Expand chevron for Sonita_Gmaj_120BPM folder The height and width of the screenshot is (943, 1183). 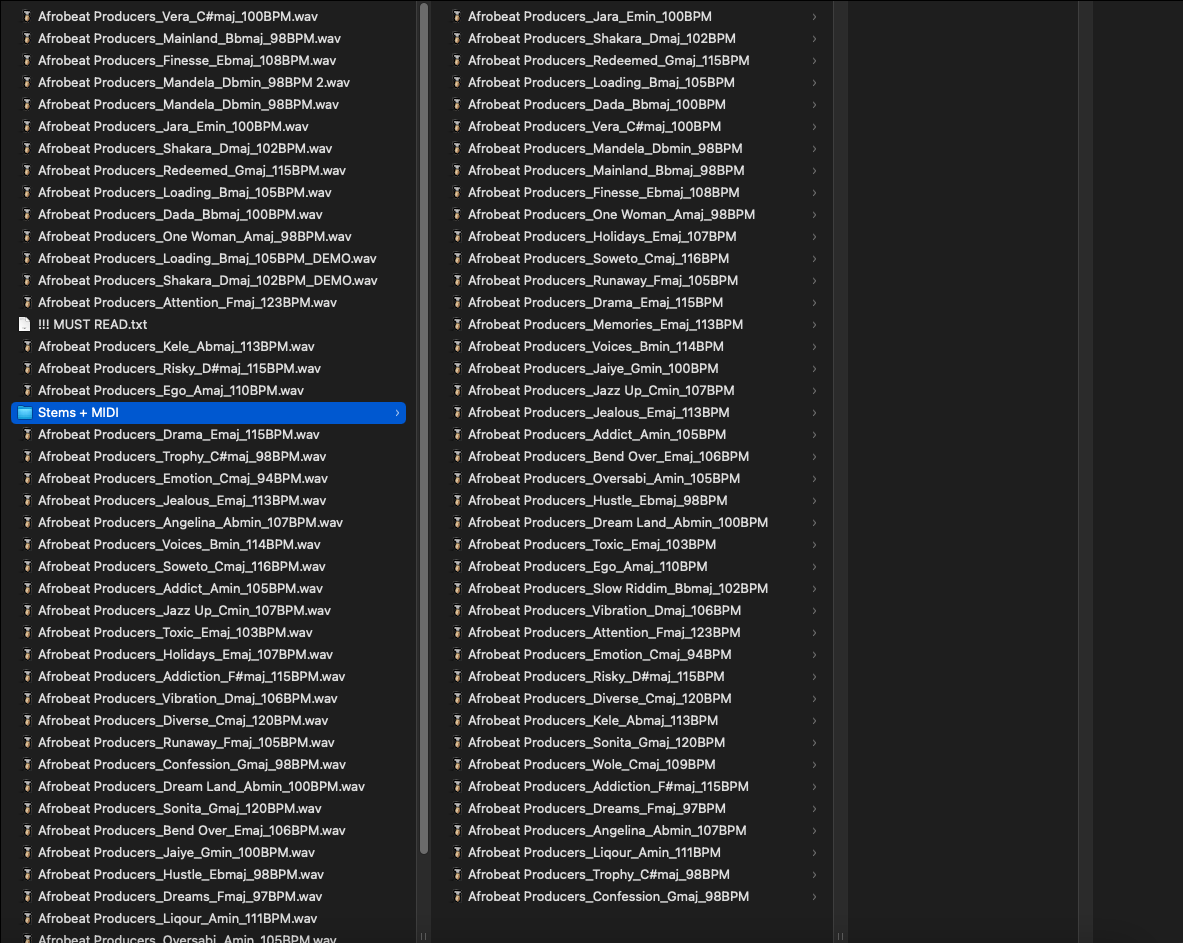pyautogui.click(x=814, y=742)
